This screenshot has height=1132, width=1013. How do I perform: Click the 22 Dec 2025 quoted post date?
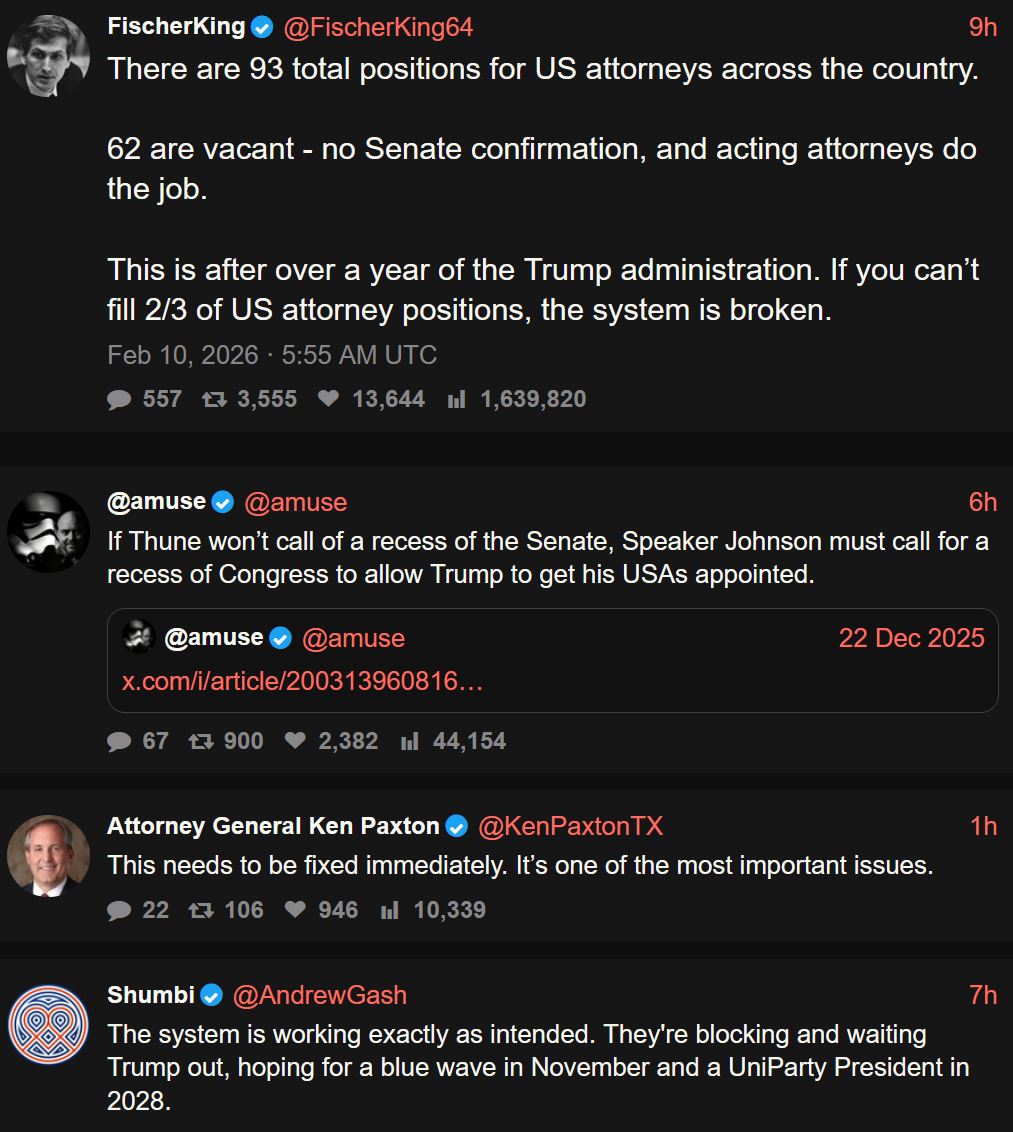tap(911, 638)
